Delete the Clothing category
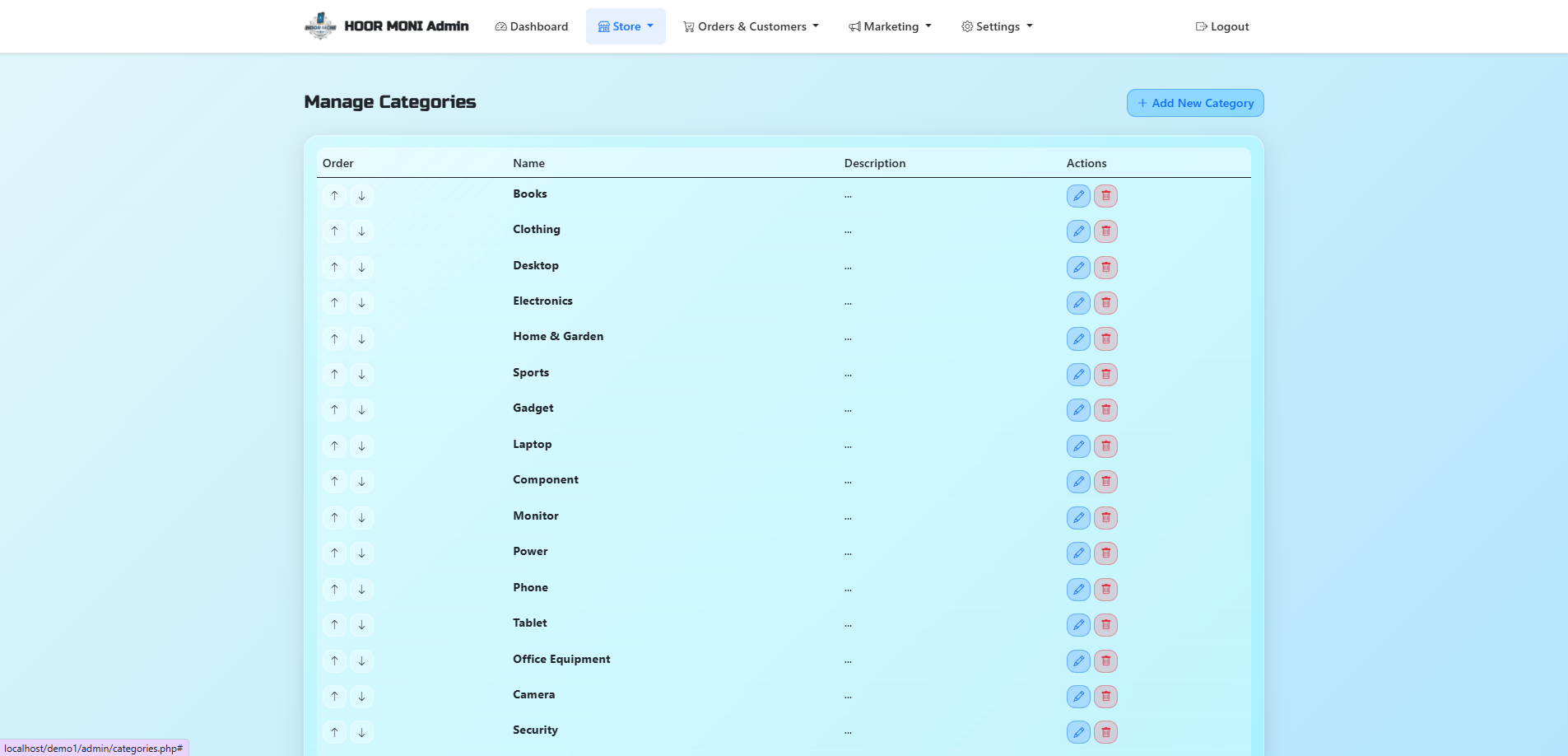The image size is (1568, 756). [x=1105, y=231]
